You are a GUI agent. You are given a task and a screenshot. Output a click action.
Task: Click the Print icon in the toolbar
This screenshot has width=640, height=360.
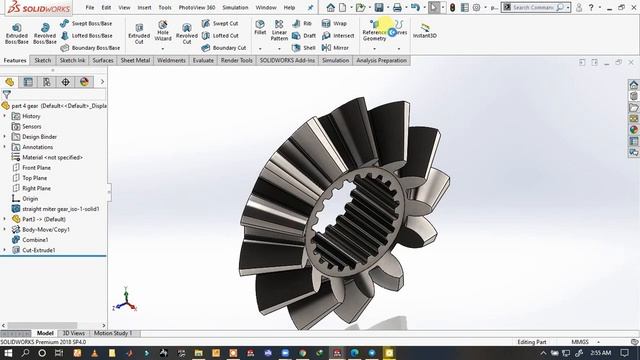pos(397,7)
